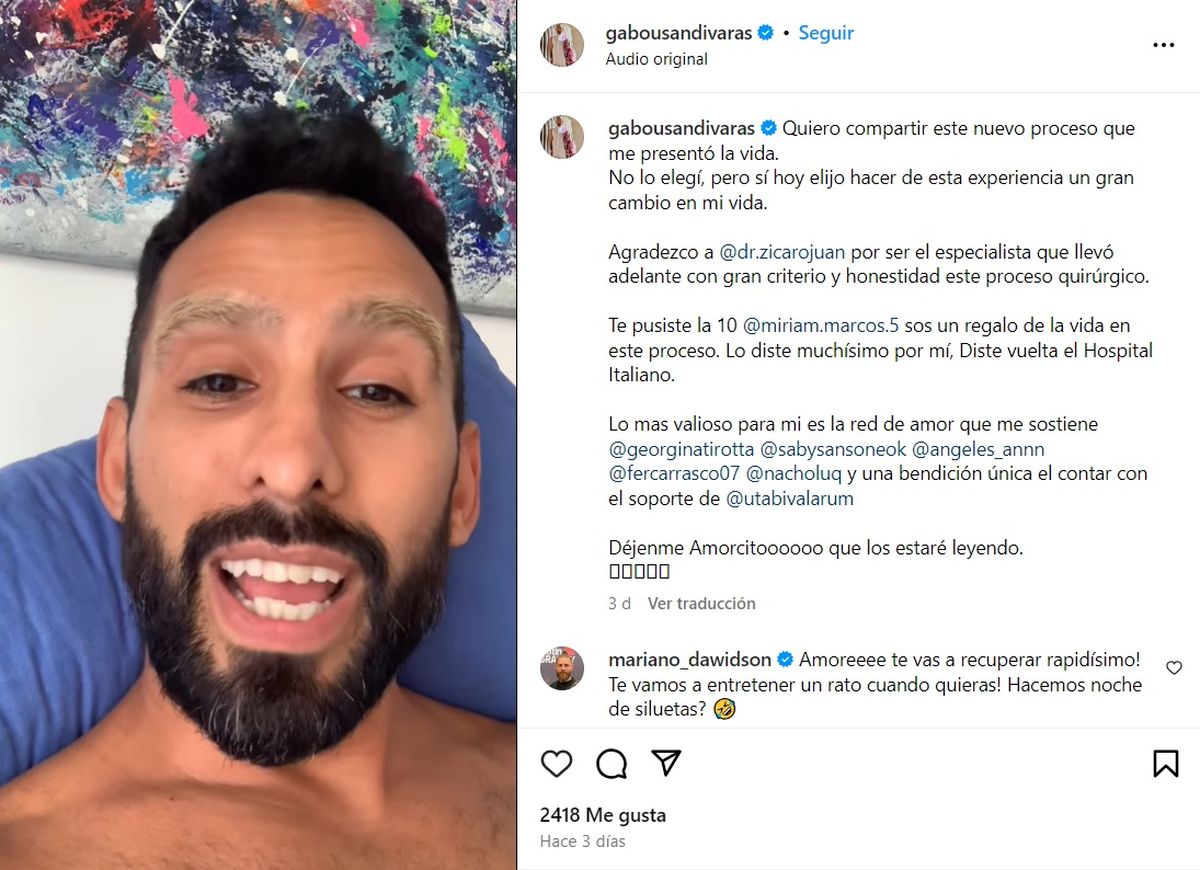Open the three-dot more options menu
1200x870 pixels.
(x=1163, y=45)
